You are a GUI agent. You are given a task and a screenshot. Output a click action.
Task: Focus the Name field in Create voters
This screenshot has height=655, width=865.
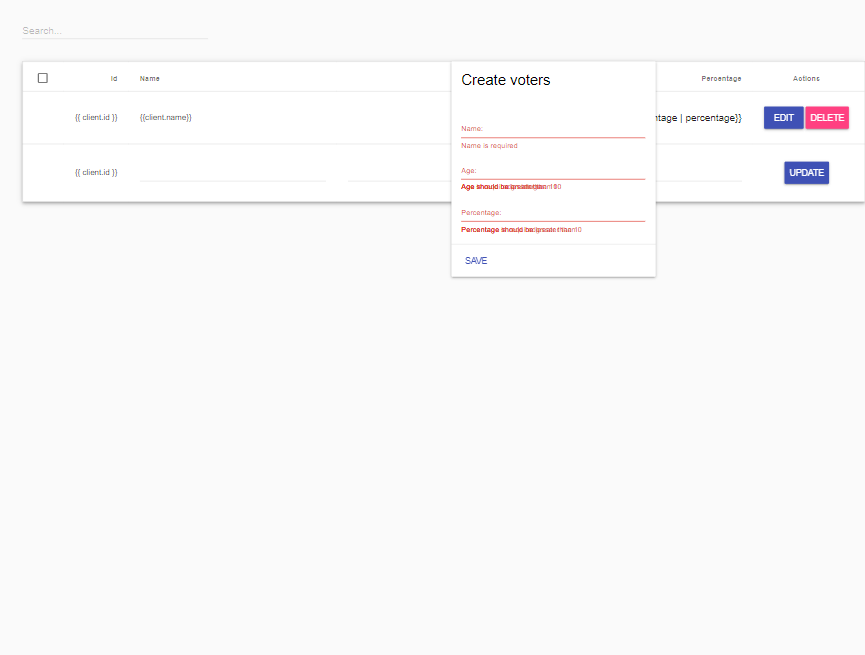(x=553, y=129)
